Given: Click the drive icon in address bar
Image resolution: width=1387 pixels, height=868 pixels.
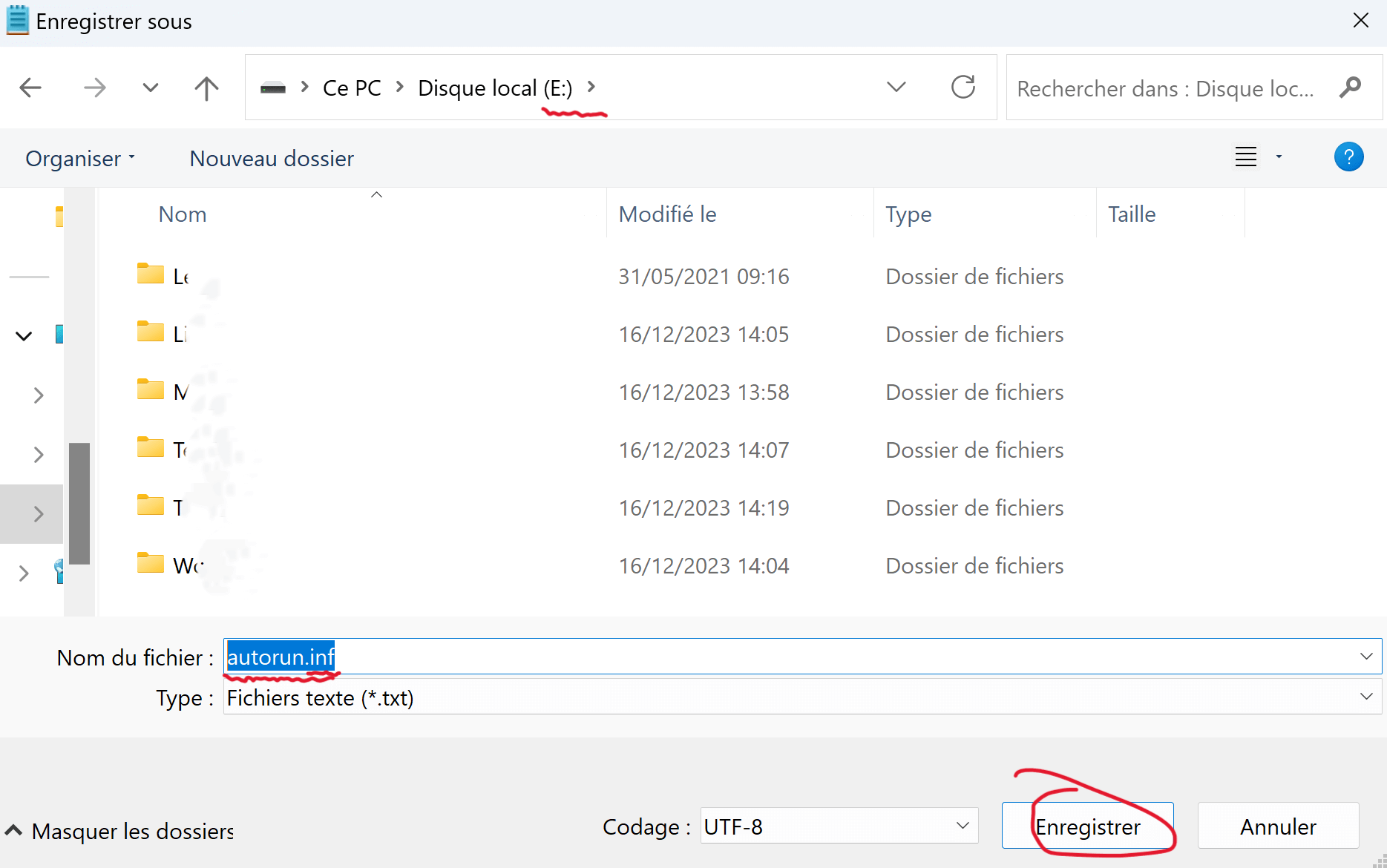Looking at the screenshot, I should (273, 88).
